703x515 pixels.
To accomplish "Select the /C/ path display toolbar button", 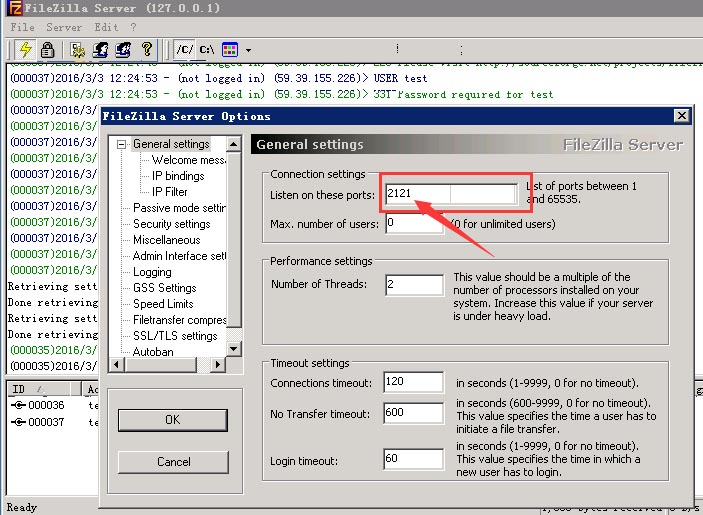I will [184, 50].
